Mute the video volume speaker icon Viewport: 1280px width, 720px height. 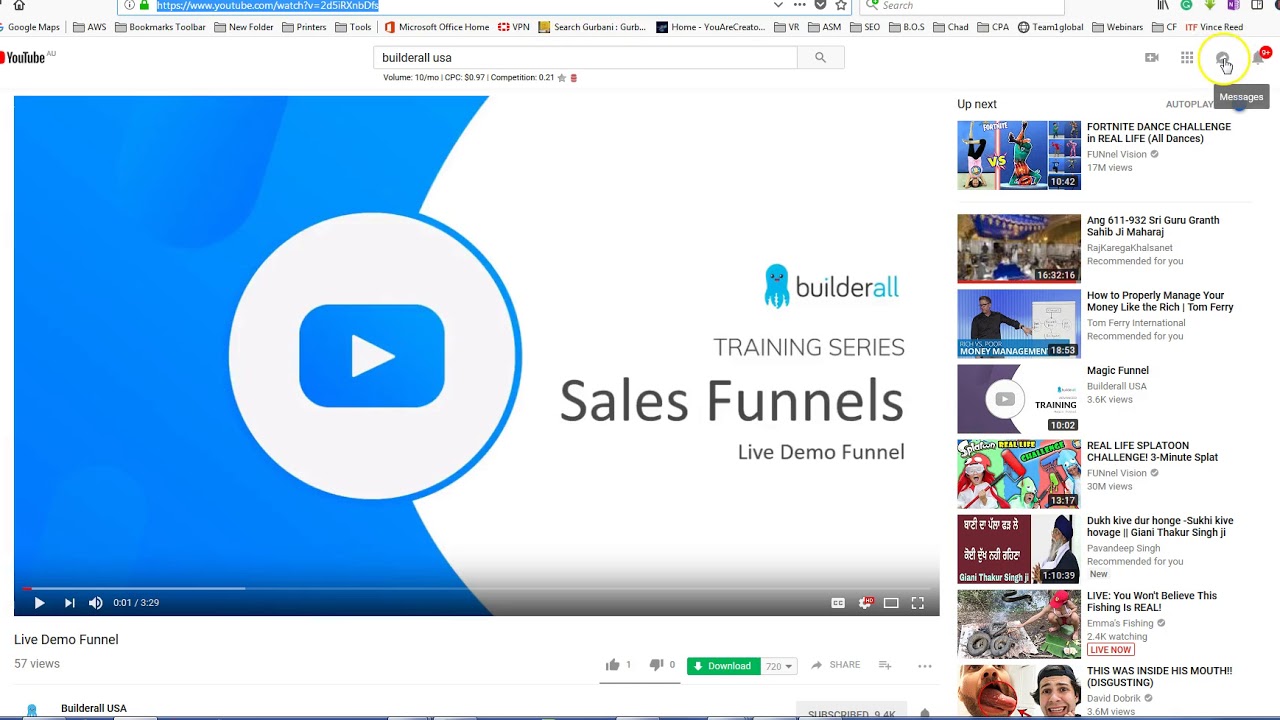click(x=96, y=603)
